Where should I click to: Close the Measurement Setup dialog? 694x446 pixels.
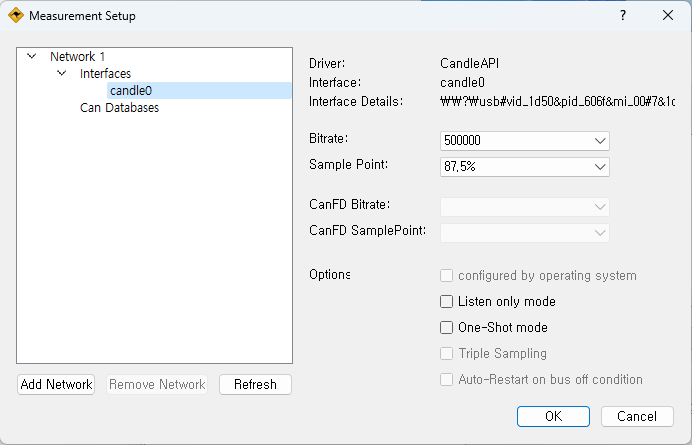668,15
